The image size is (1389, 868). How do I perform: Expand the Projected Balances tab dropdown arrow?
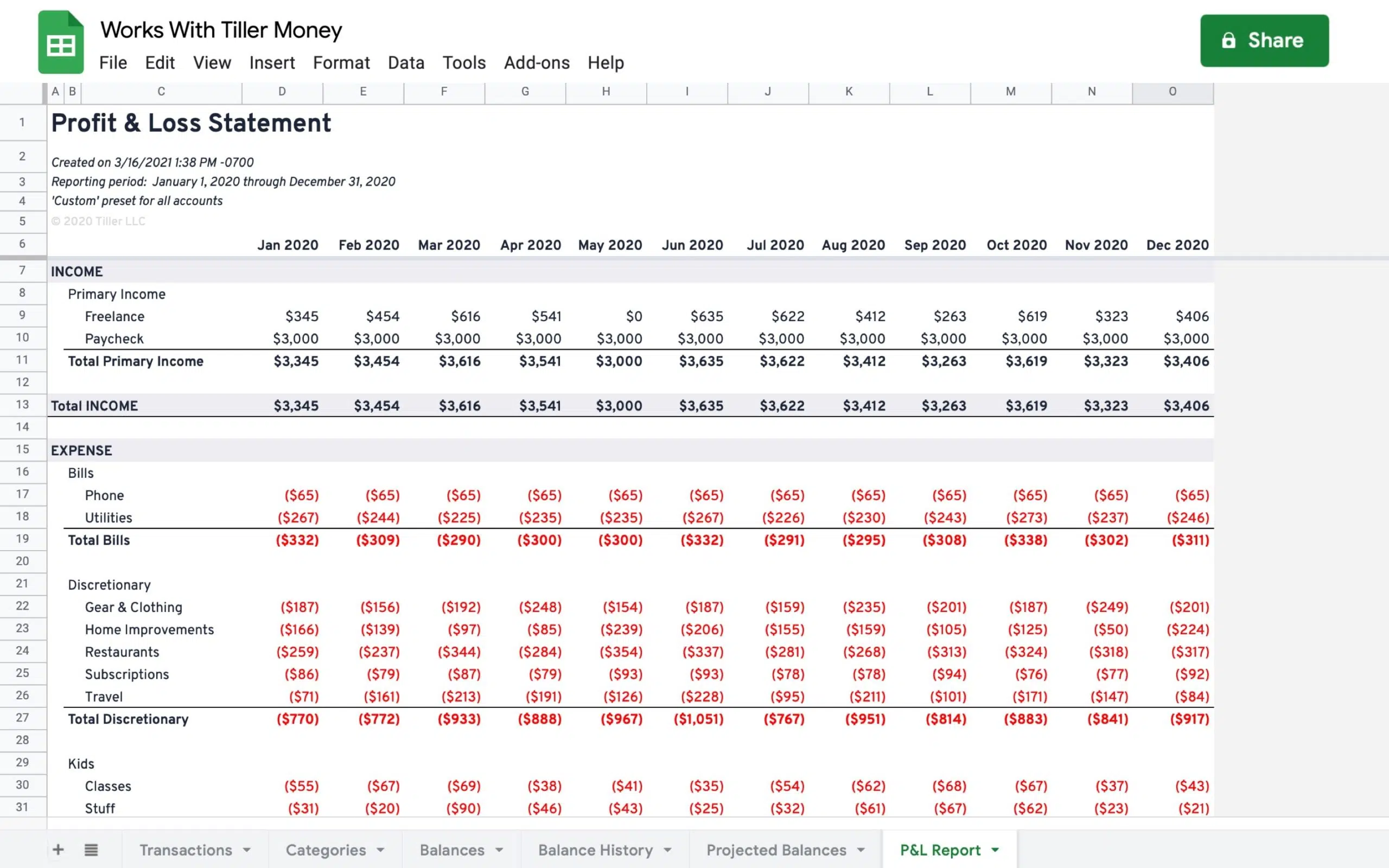[x=861, y=850]
